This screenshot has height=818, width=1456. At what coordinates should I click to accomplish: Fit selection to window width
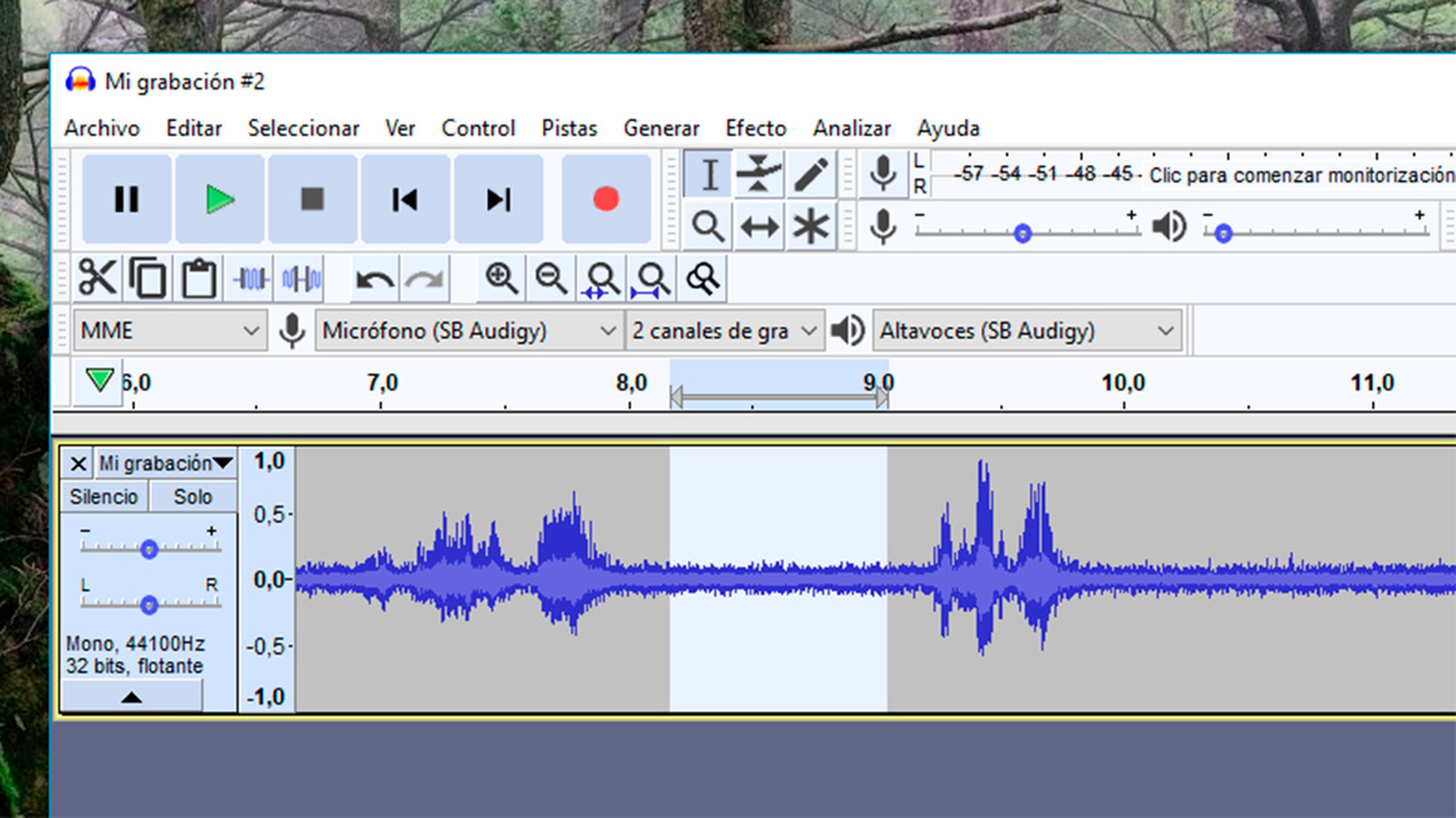tap(602, 278)
